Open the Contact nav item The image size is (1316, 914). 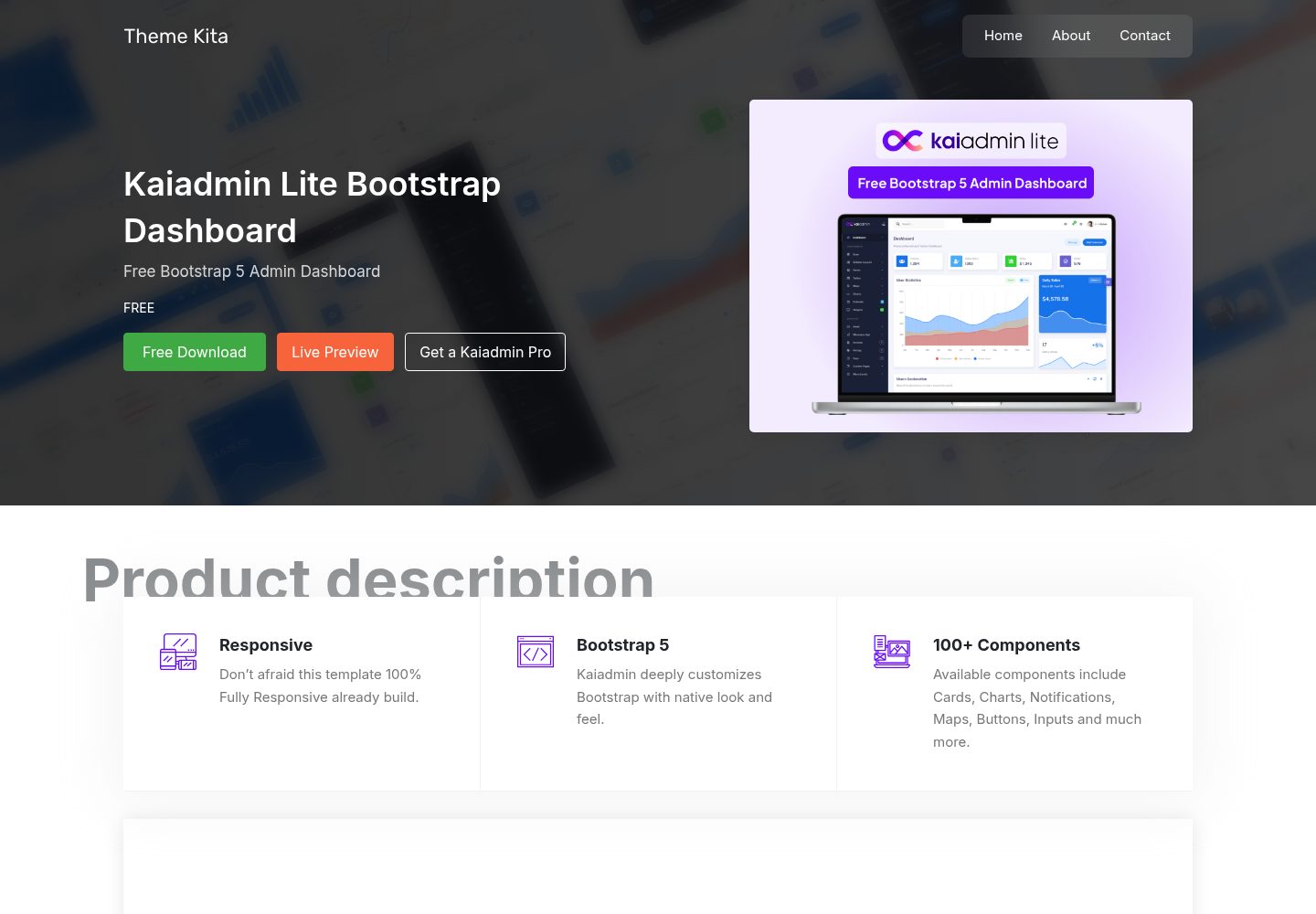pos(1144,36)
